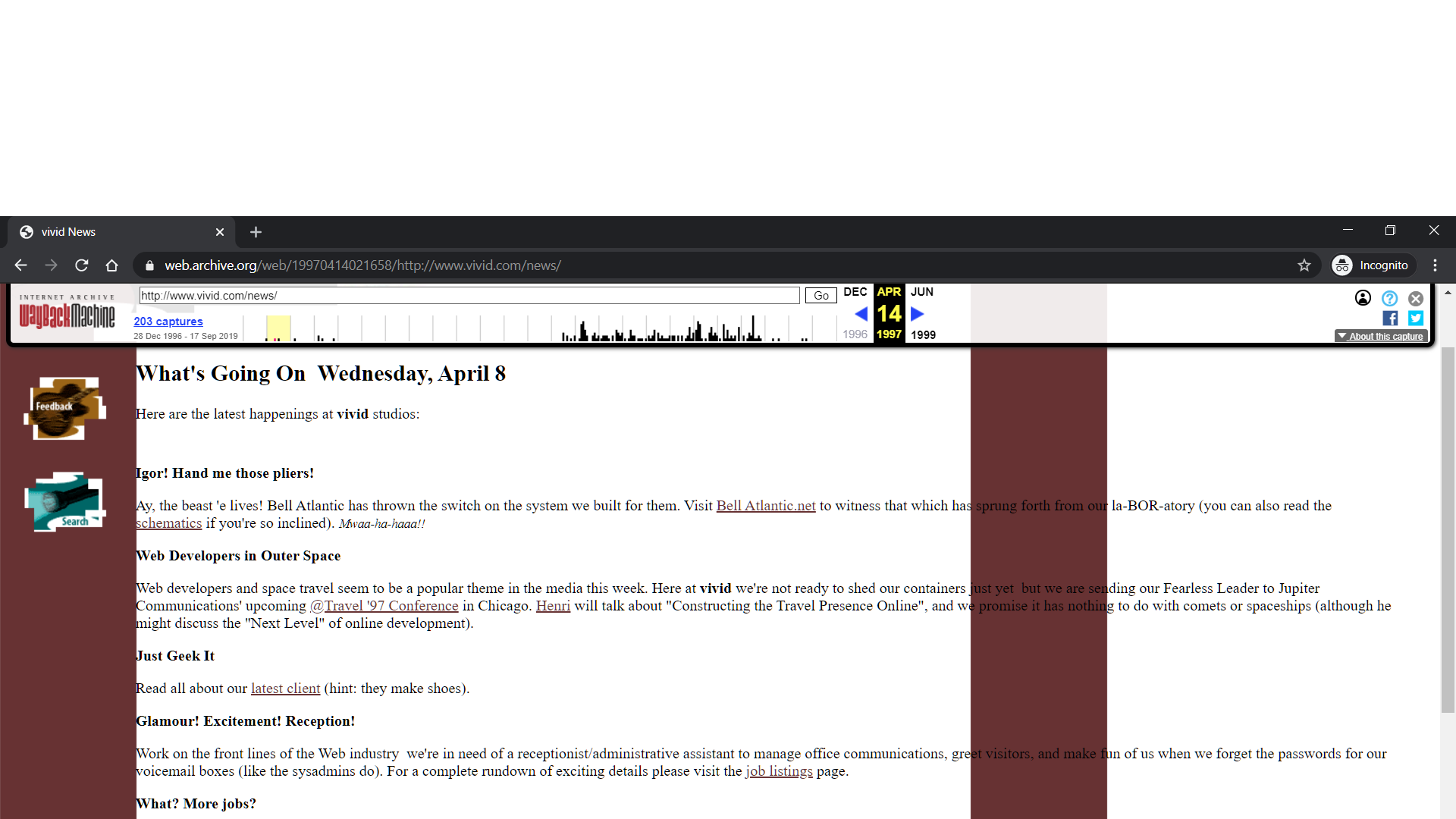Click the next capture arrow for JUN

click(916, 313)
